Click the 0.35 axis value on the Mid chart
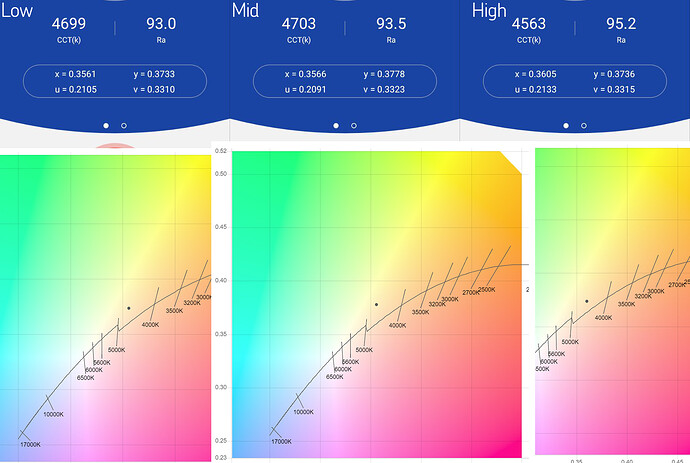The image size is (690, 463). (221, 334)
